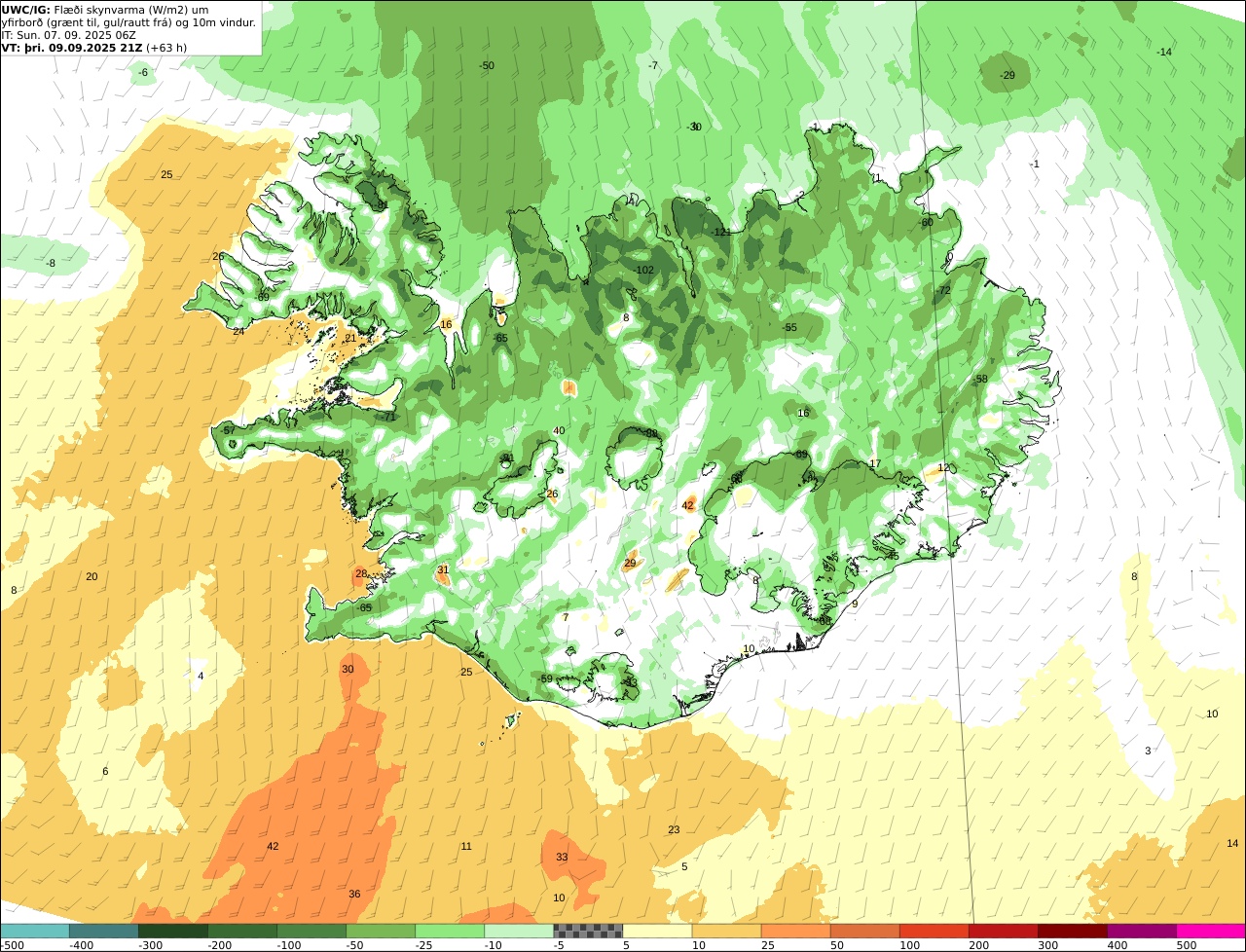Pick the colorbar segment between -300 and -200
Screen dimensions: 1246x952
[172, 932]
